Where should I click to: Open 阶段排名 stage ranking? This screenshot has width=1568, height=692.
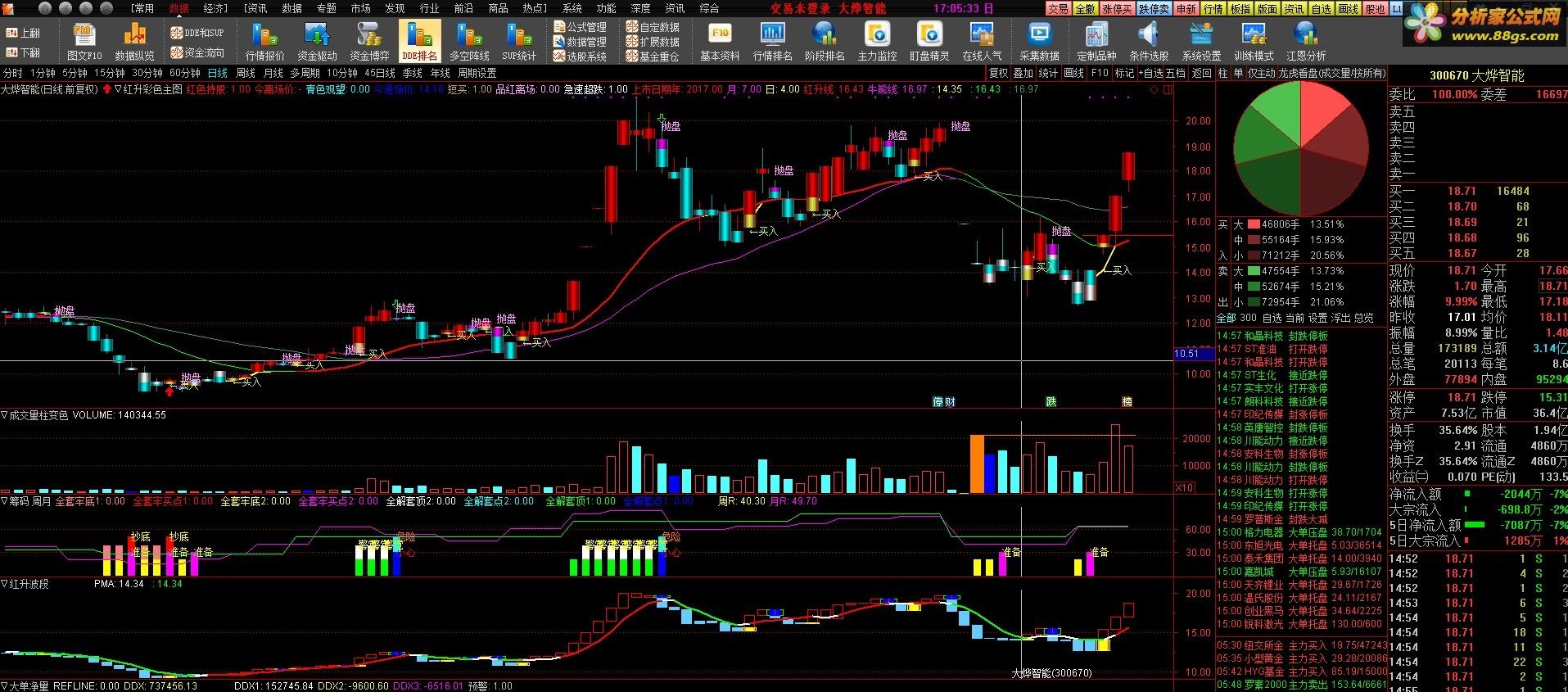point(825,42)
